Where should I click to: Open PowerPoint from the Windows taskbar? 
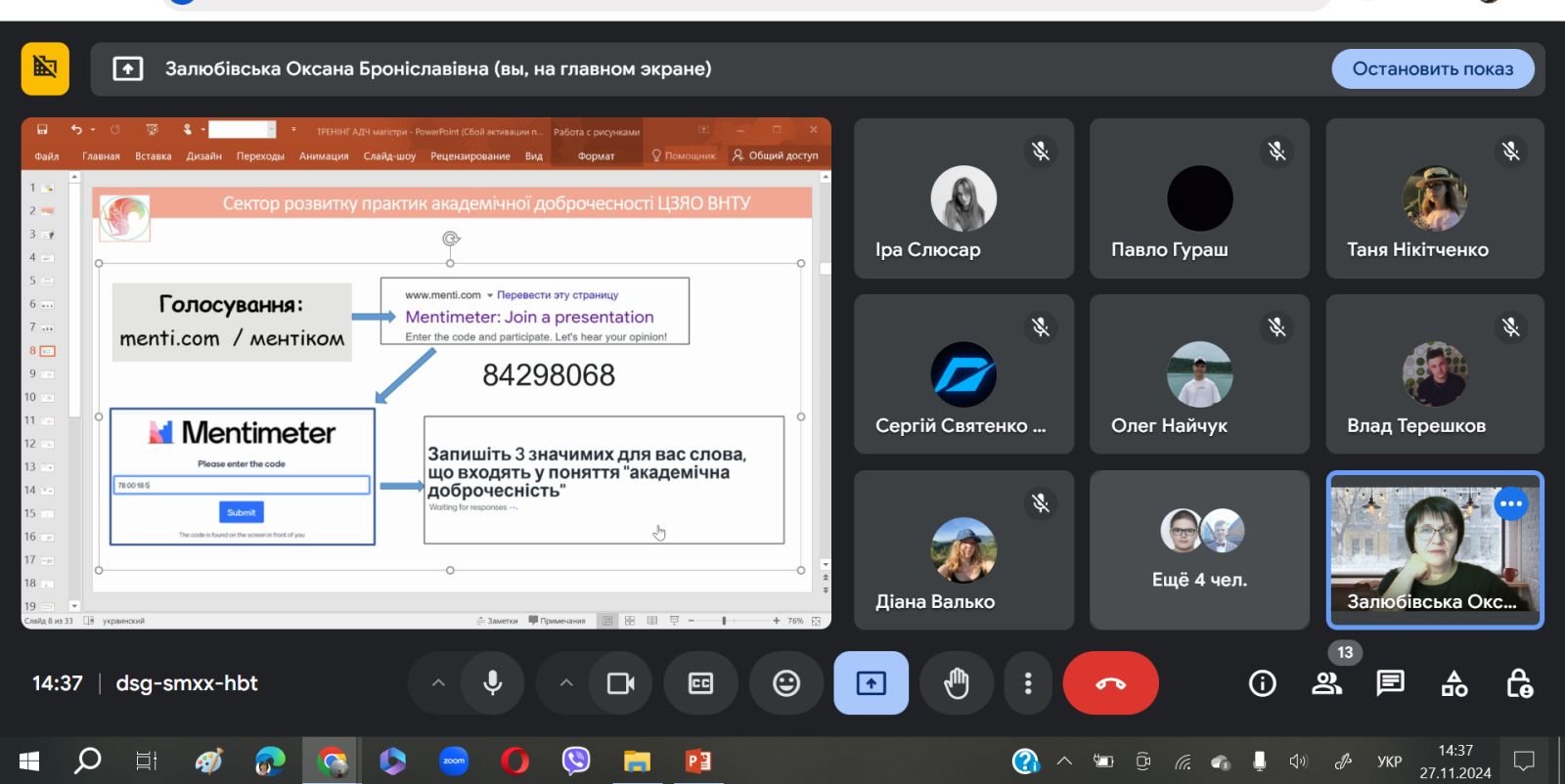pos(698,761)
